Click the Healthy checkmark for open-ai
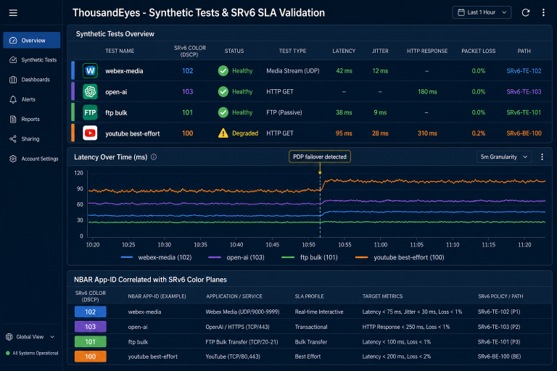The width and height of the screenshot is (557, 371). (223, 92)
